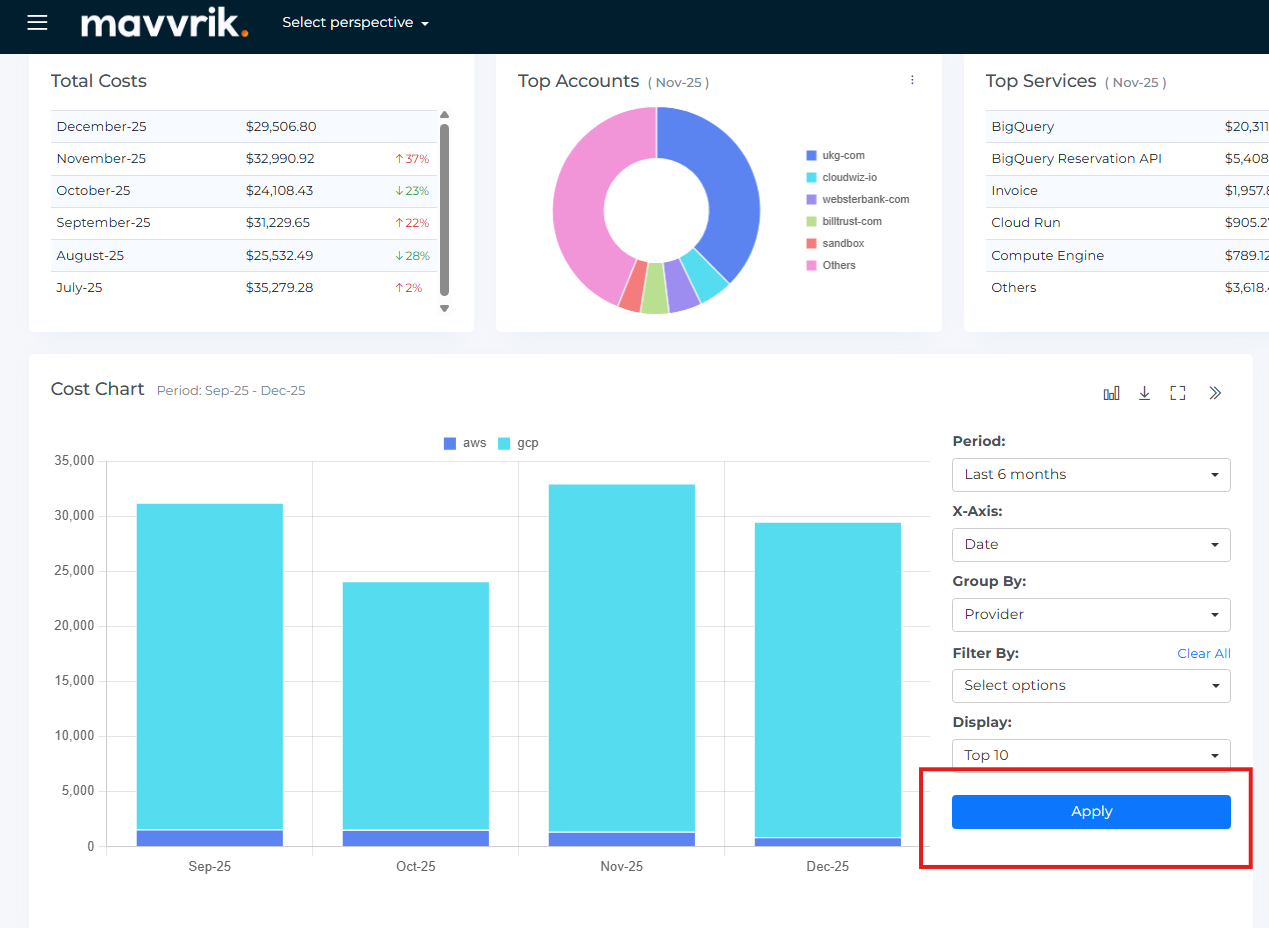Toggle aws series in chart legend
1269x928 pixels.
click(x=465, y=443)
